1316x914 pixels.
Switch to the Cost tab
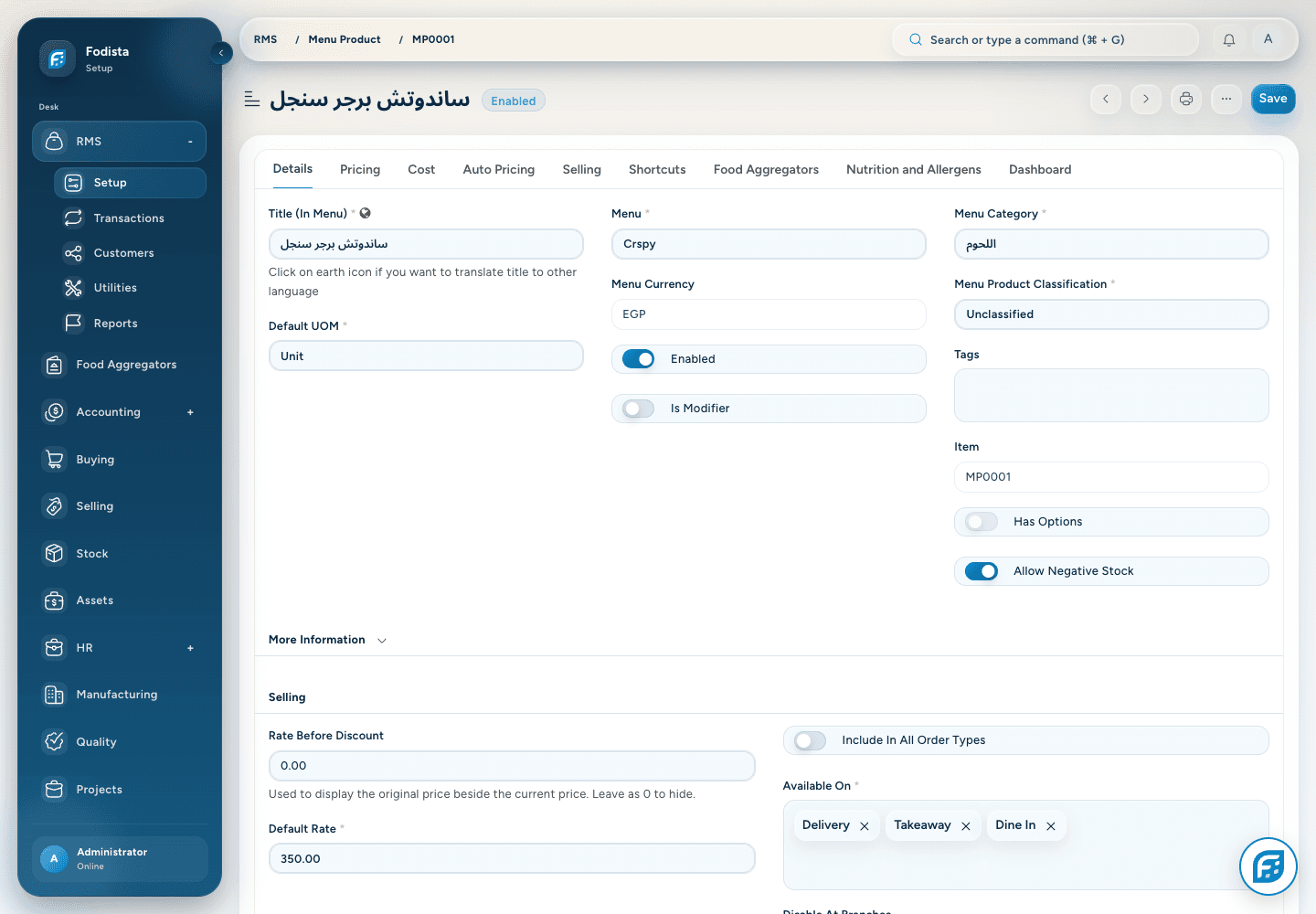[421, 169]
